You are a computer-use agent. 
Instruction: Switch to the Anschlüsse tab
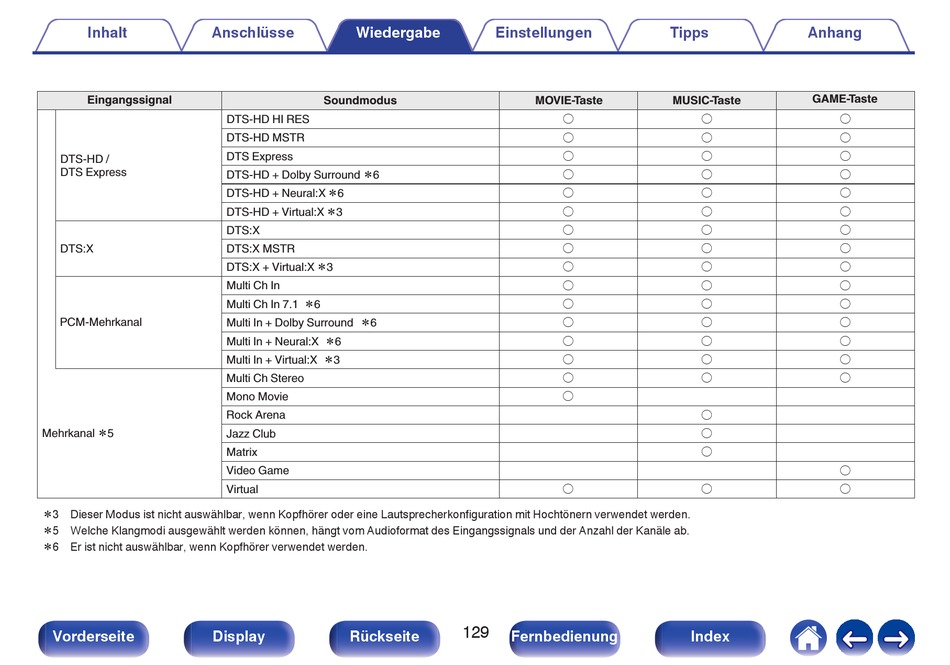point(253,33)
